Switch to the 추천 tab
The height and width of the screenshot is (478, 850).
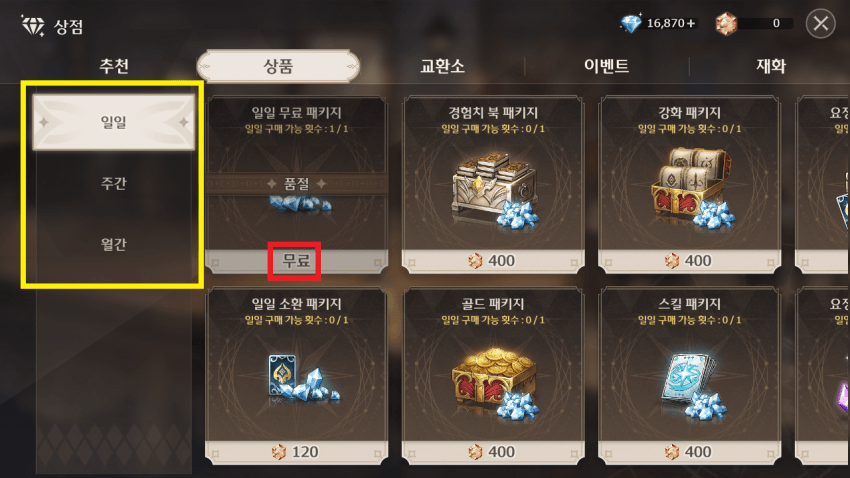[x=114, y=66]
